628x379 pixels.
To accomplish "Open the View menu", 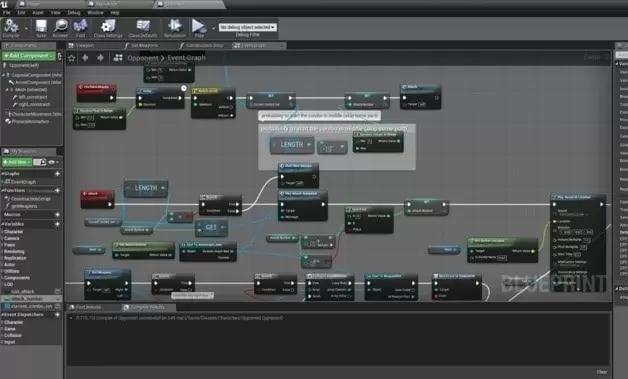I will click(55, 13).
